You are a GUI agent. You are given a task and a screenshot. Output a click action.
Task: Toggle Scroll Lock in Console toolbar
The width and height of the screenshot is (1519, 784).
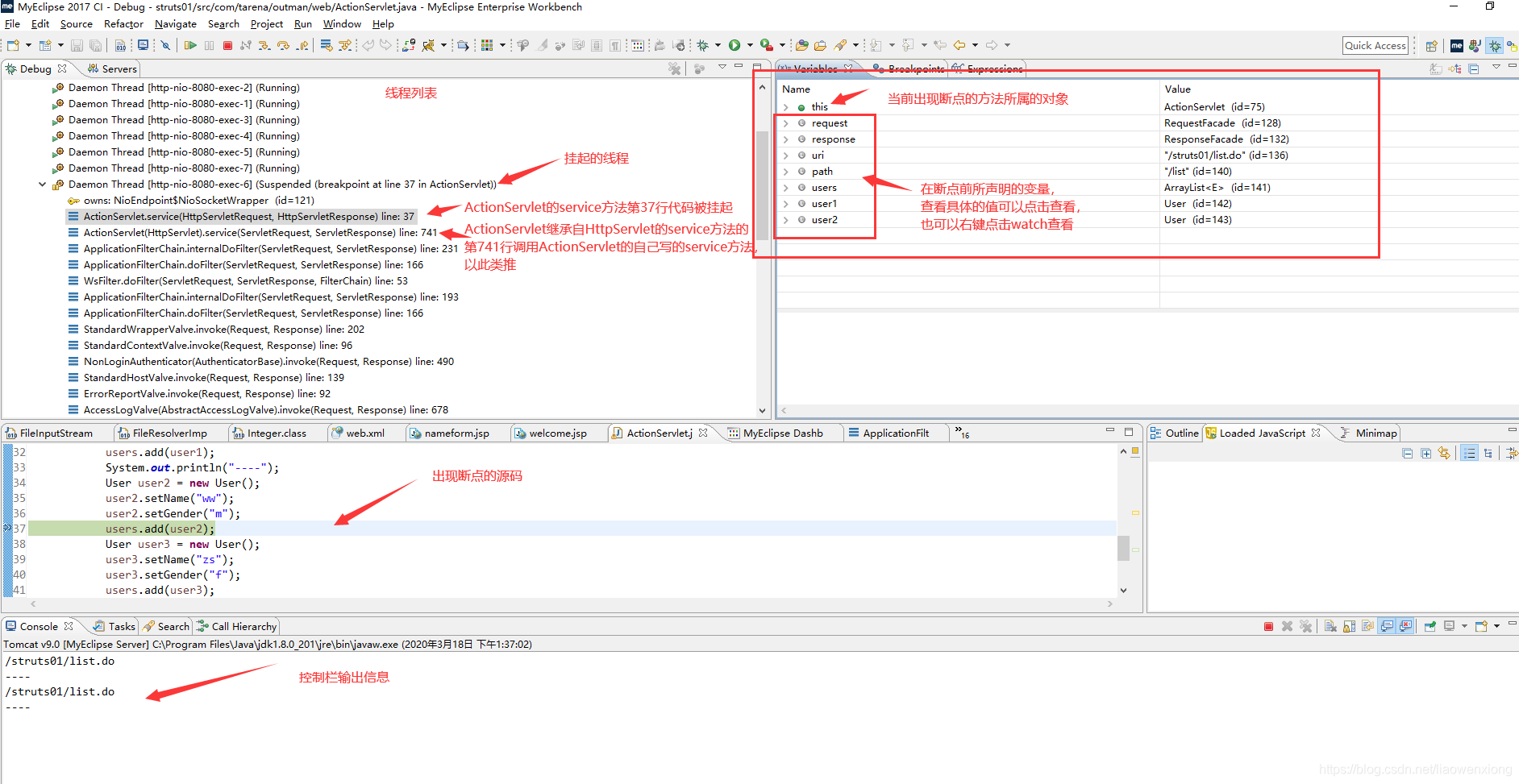tap(1349, 626)
